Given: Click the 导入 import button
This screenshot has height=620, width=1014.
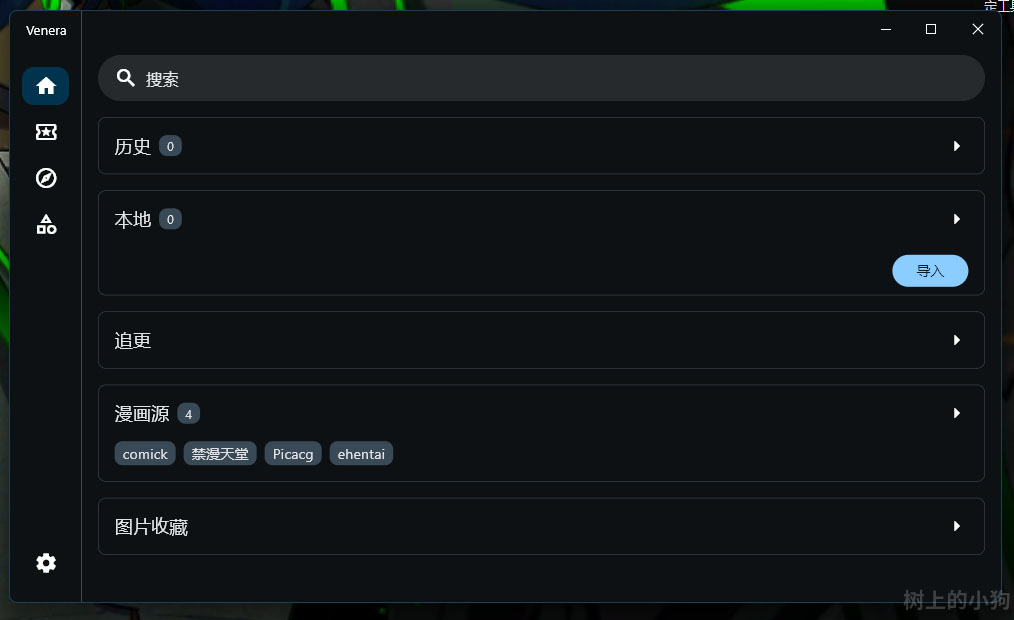Looking at the screenshot, I should [930, 271].
